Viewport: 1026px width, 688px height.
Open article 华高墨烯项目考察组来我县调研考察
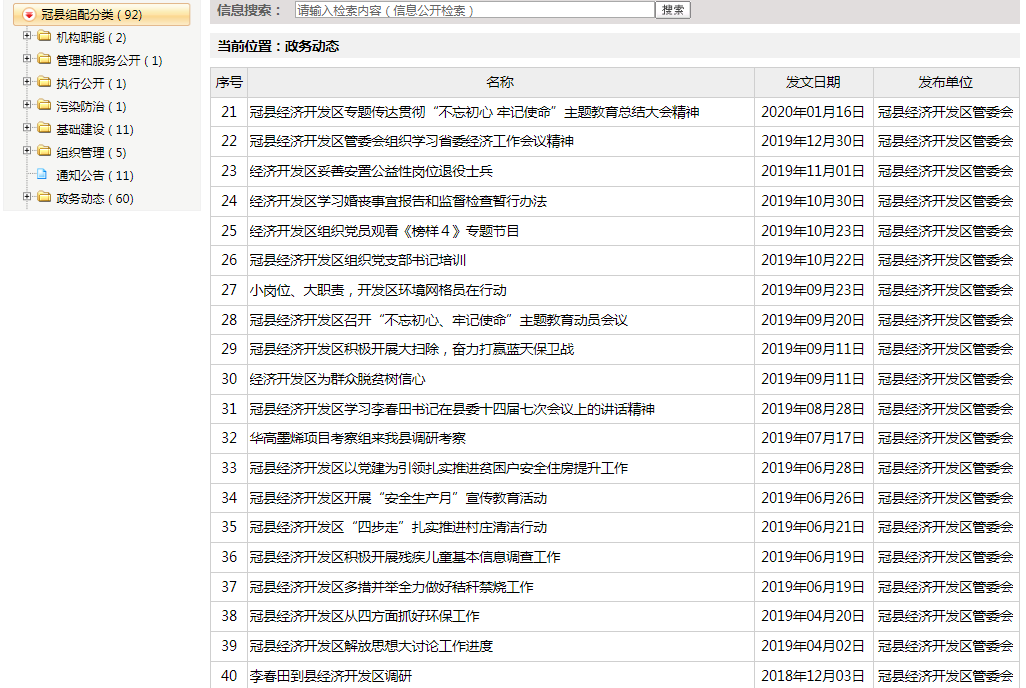[x=357, y=438]
